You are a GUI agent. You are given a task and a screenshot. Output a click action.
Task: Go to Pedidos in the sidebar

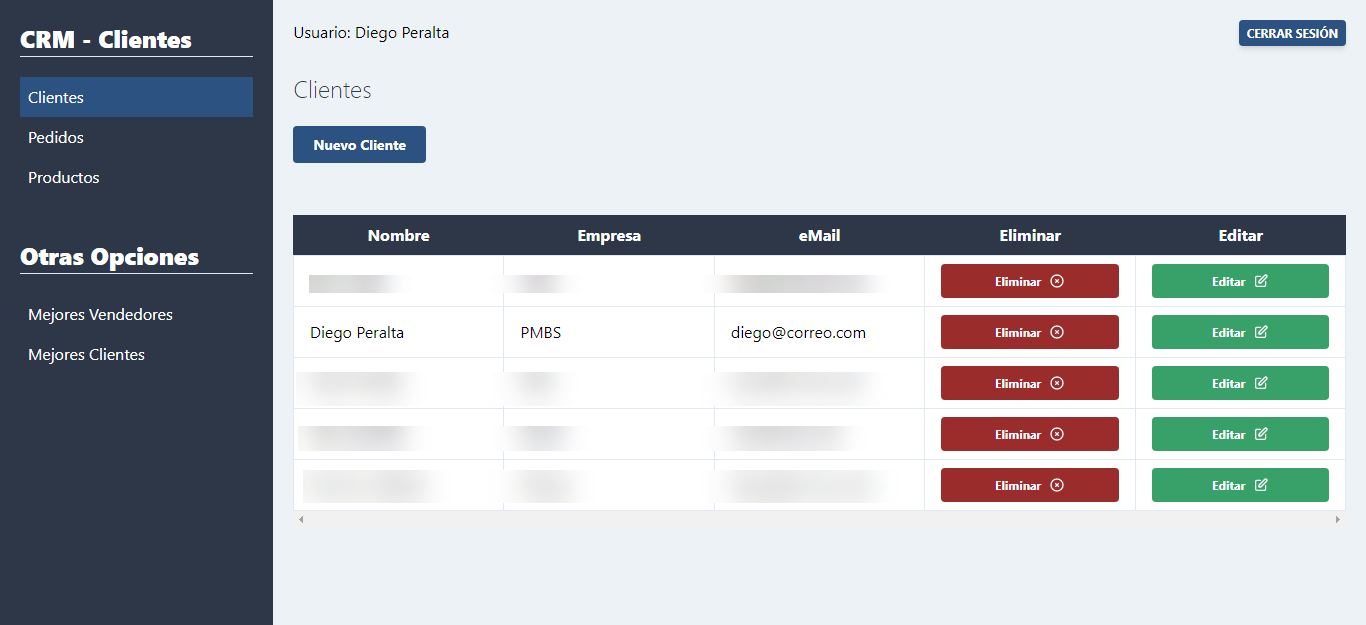click(136, 137)
